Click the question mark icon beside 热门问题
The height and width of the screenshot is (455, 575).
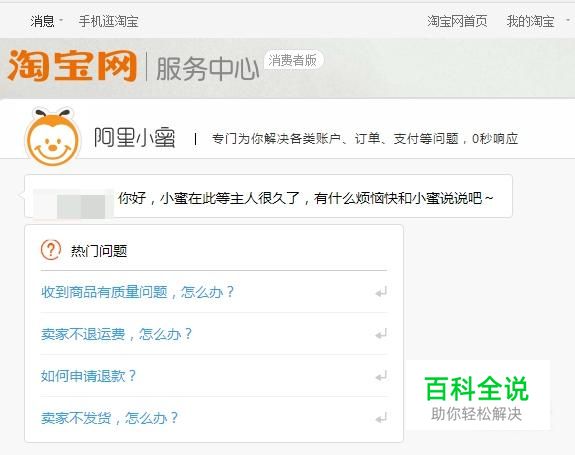coord(51,250)
